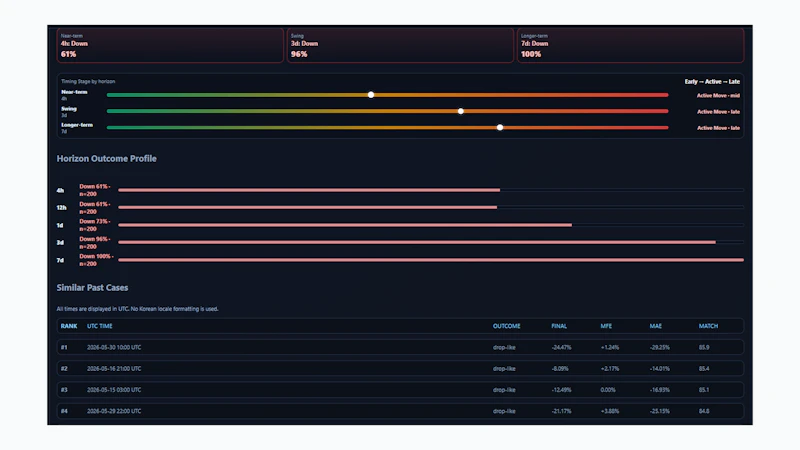This screenshot has width=800, height=450.
Task: Click MFE value 0.00% in row #3
Action: point(608,390)
